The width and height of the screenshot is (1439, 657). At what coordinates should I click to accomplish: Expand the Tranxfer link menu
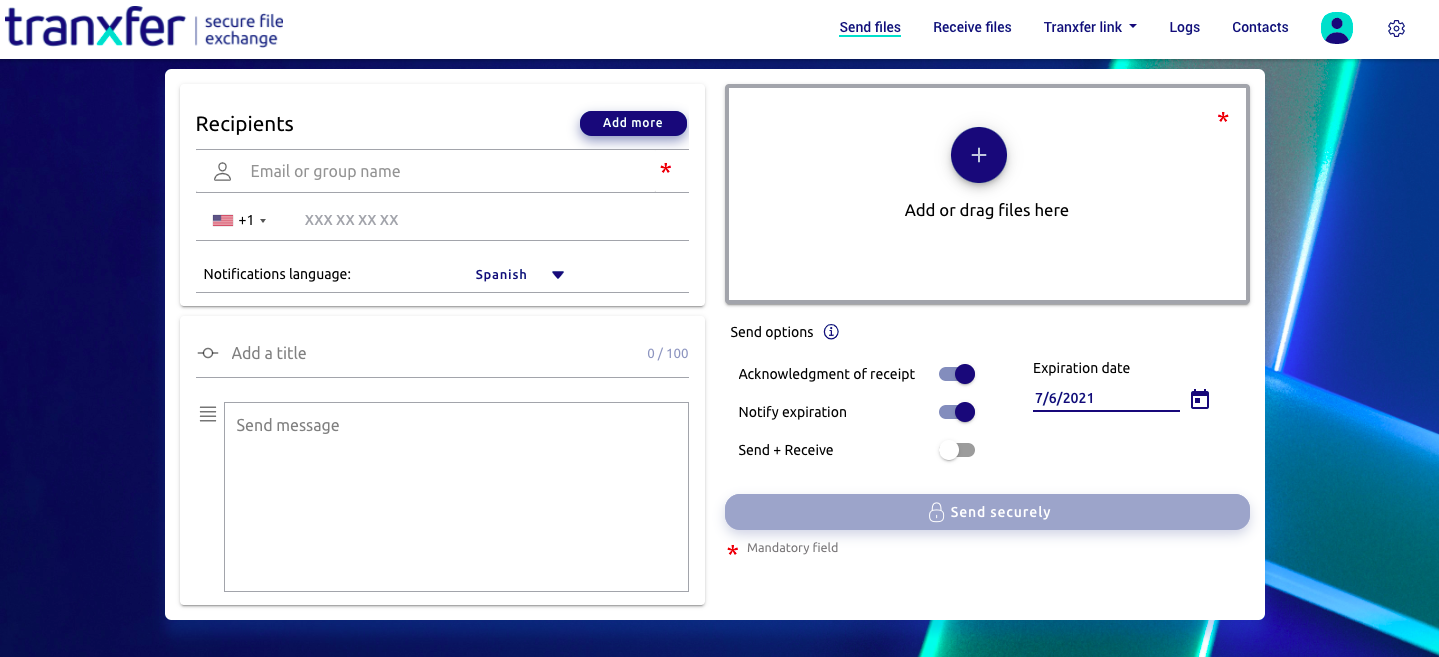[1089, 27]
